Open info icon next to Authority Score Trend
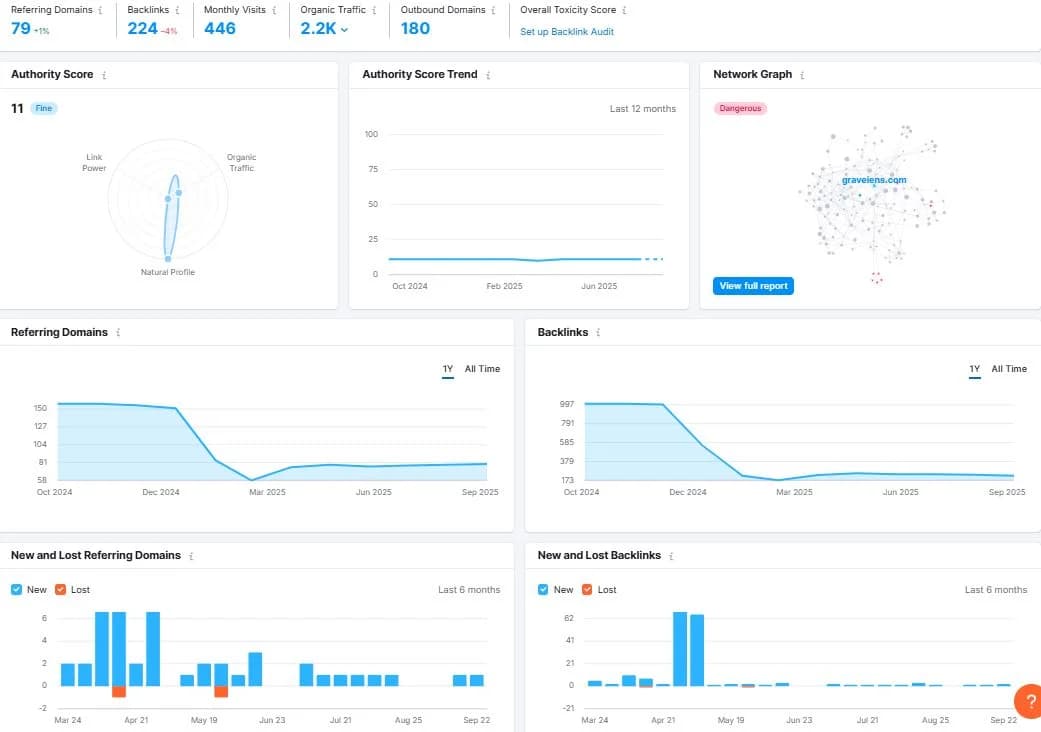 coord(488,75)
